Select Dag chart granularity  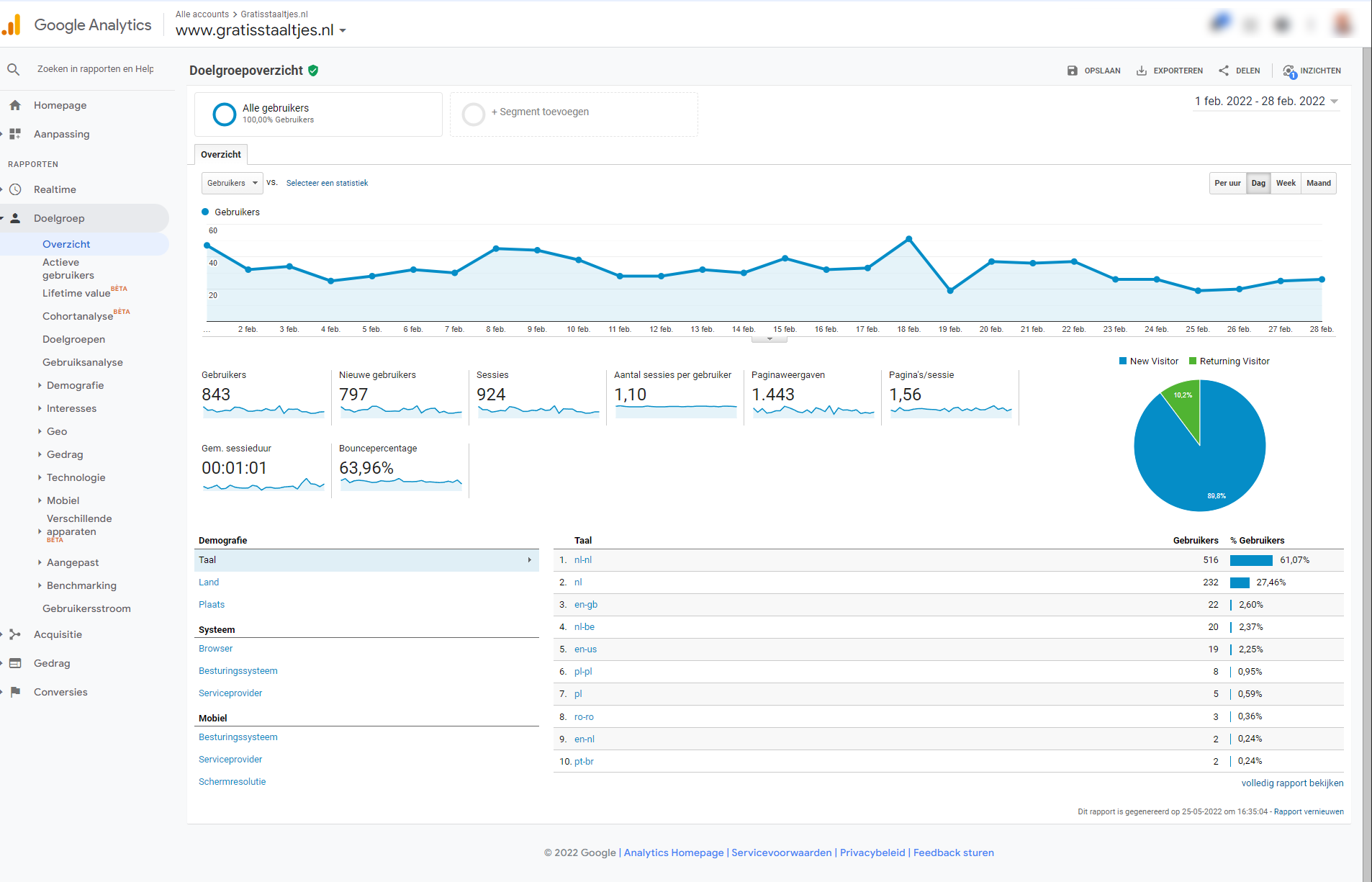pos(1258,184)
